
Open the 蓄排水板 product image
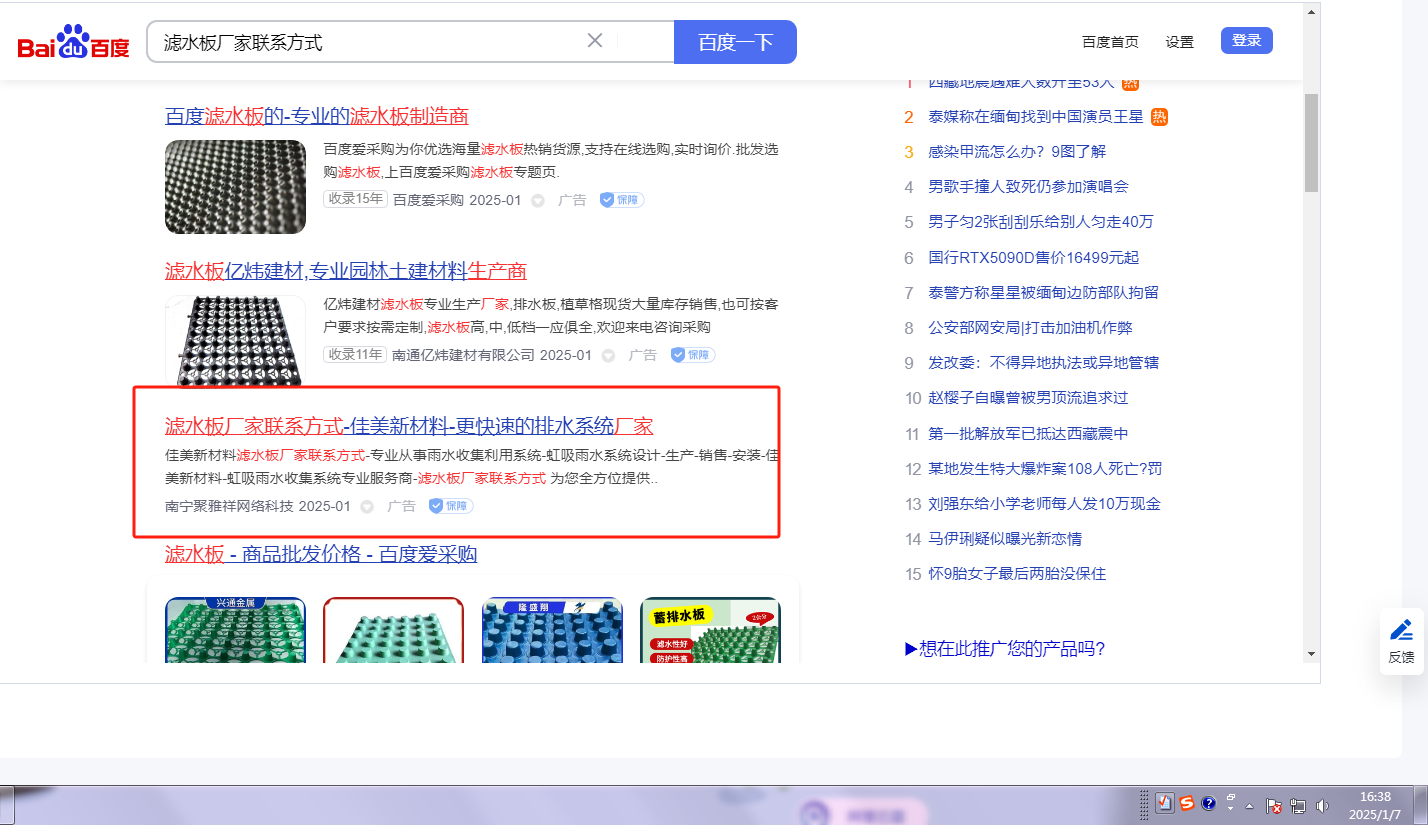tap(710, 630)
